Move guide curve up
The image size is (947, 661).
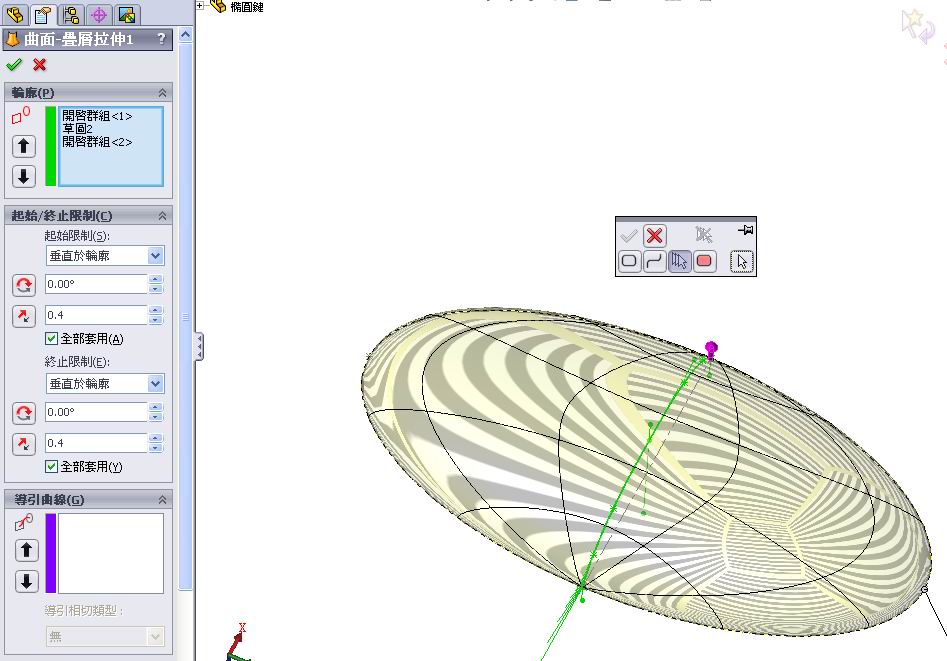pos(26,550)
